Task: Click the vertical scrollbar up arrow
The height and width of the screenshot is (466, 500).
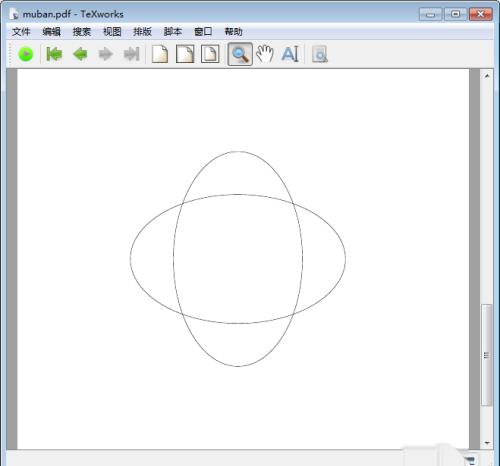Action: pyautogui.click(x=487, y=76)
